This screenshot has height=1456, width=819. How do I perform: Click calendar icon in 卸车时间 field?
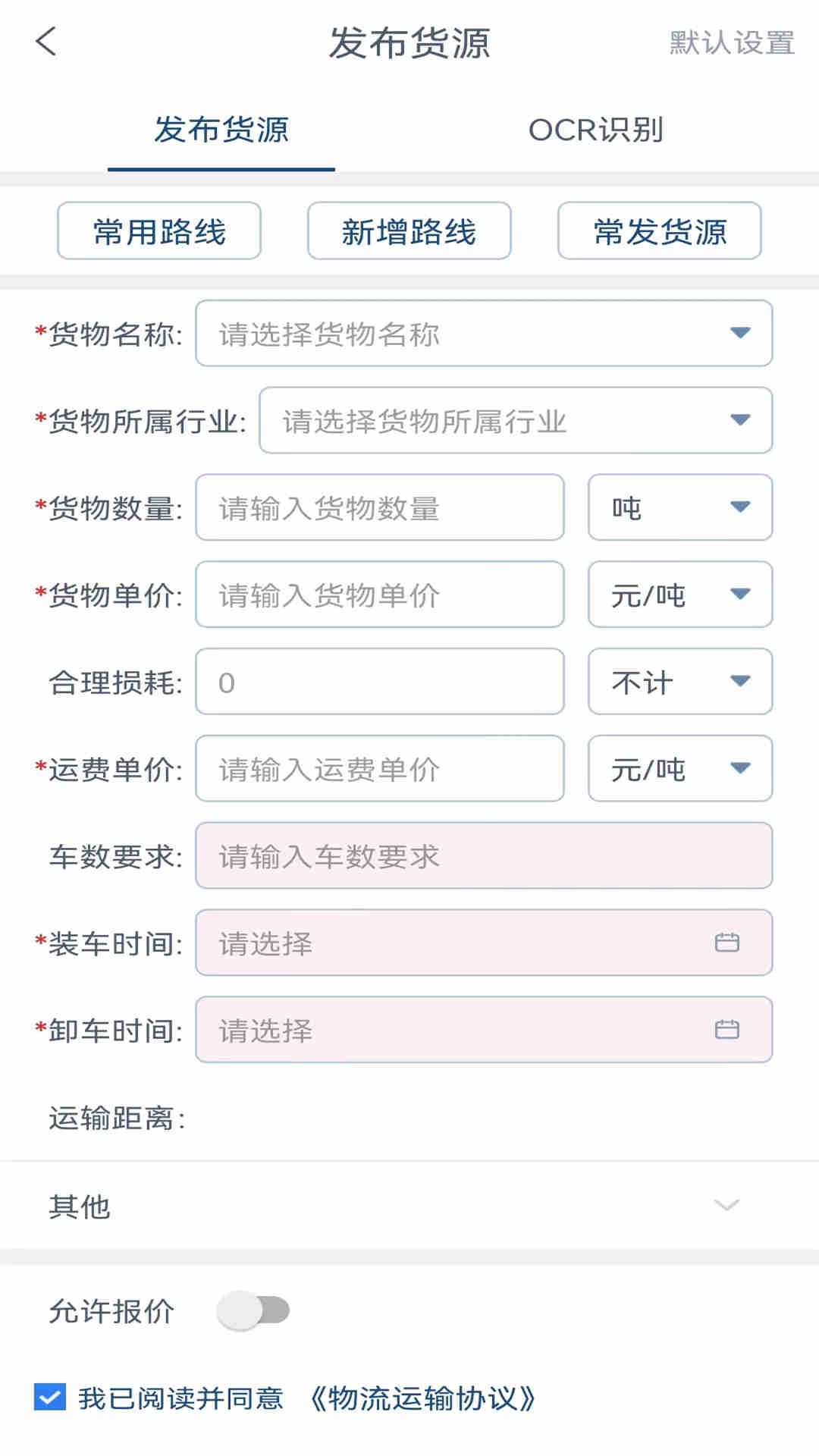point(726,1030)
